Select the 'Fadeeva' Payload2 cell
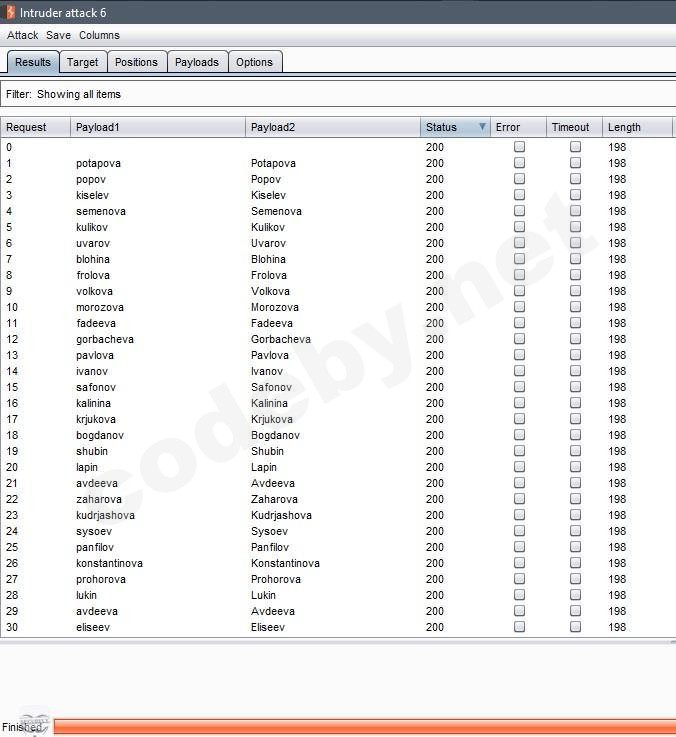676x737 pixels. click(272, 323)
